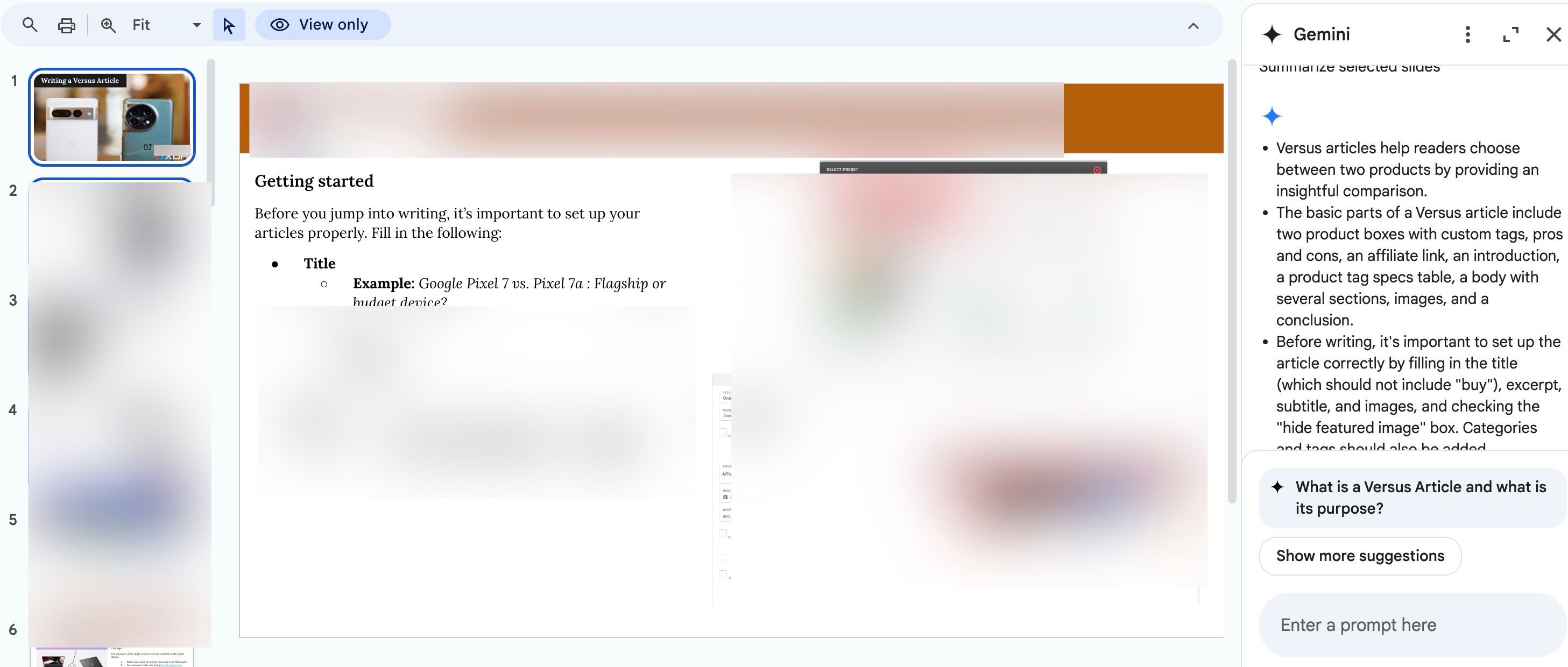
Task: Click the Gemini more options icon
Action: (x=1467, y=34)
